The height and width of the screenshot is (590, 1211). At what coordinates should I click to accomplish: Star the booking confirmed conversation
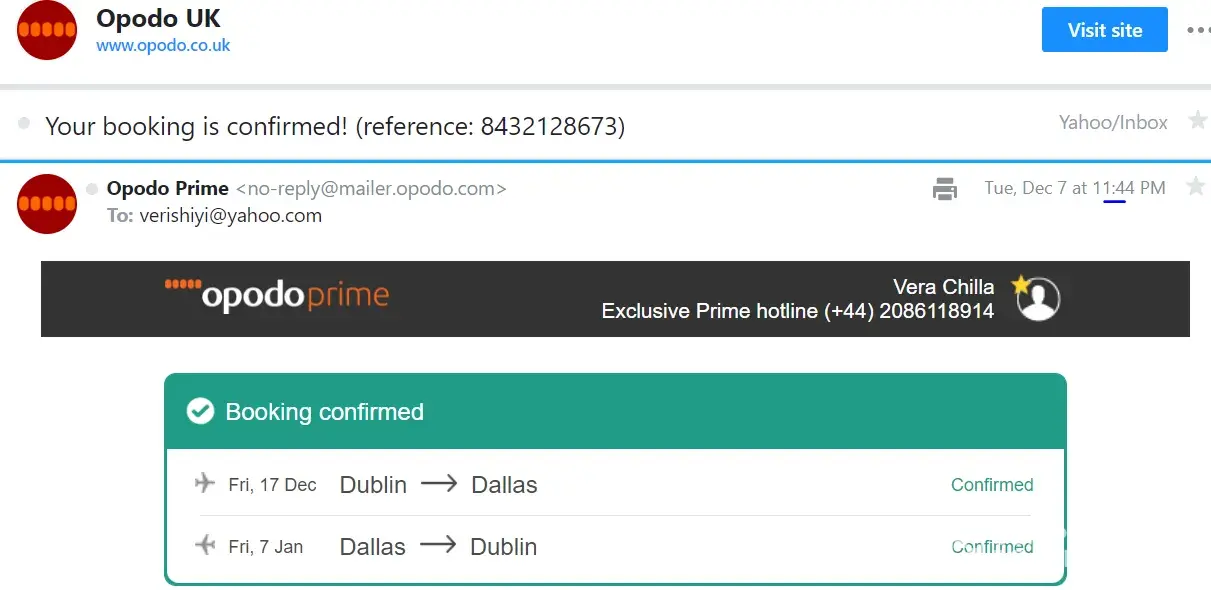[1197, 122]
